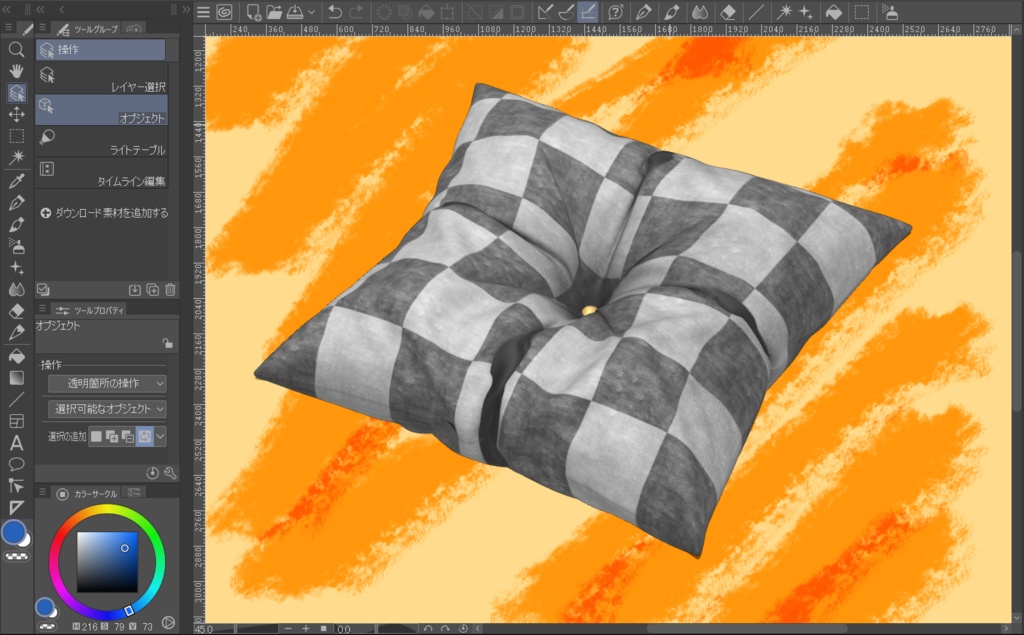Select the Balloon tool
This screenshot has height=635, width=1024.
16,464
